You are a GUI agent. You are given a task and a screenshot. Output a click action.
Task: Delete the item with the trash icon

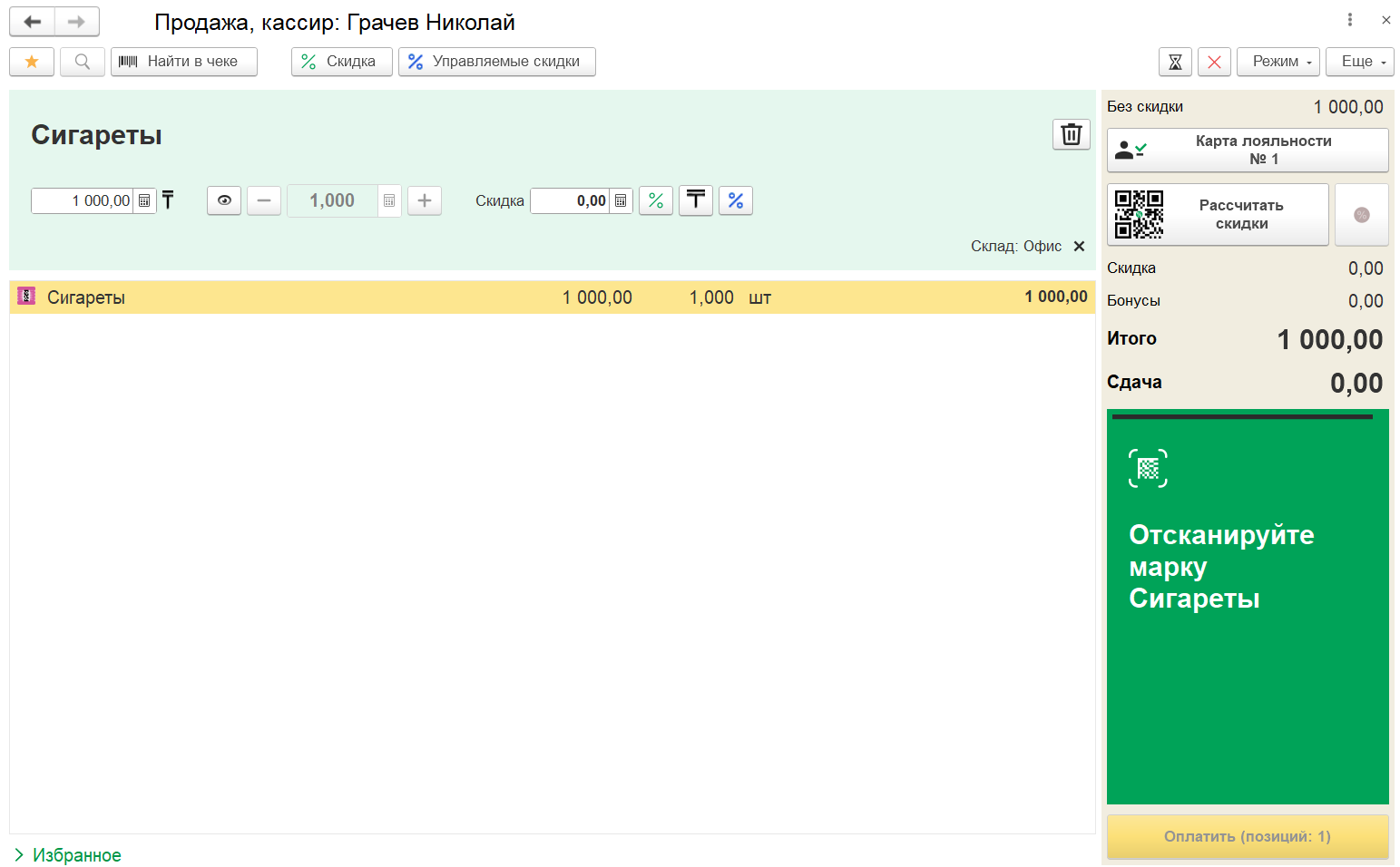pyautogui.click(x=1072, y=134)
